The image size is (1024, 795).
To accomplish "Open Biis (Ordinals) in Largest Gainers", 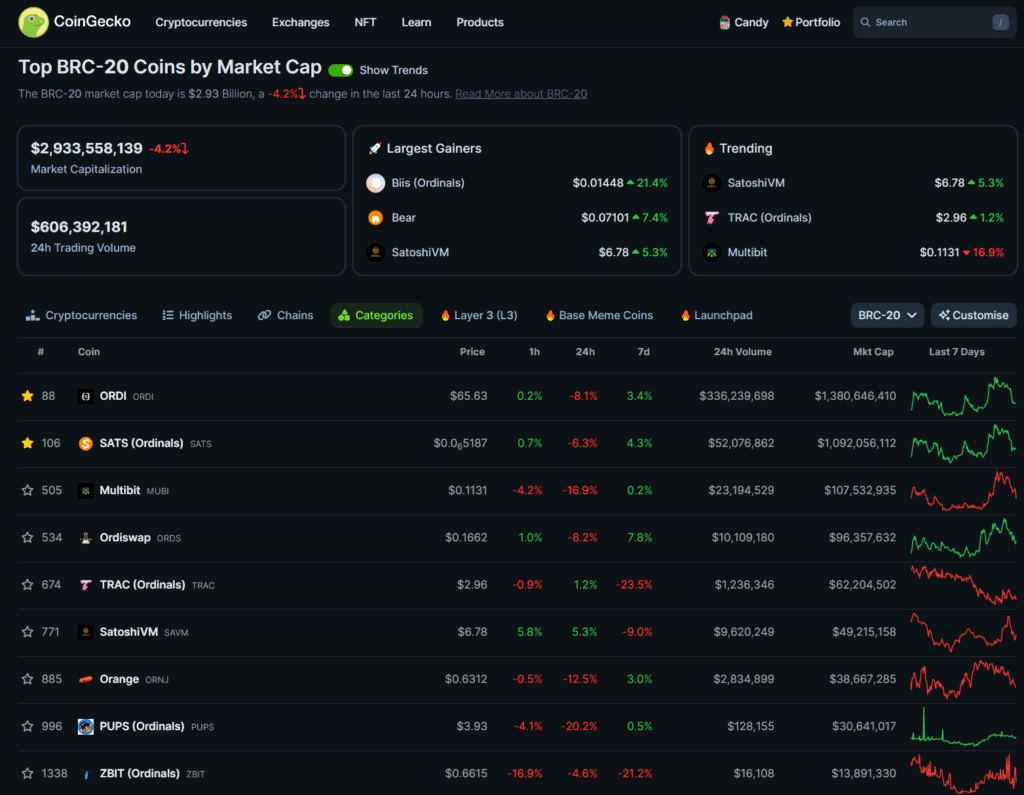I will pyautogui.click(x=428, y=183).
